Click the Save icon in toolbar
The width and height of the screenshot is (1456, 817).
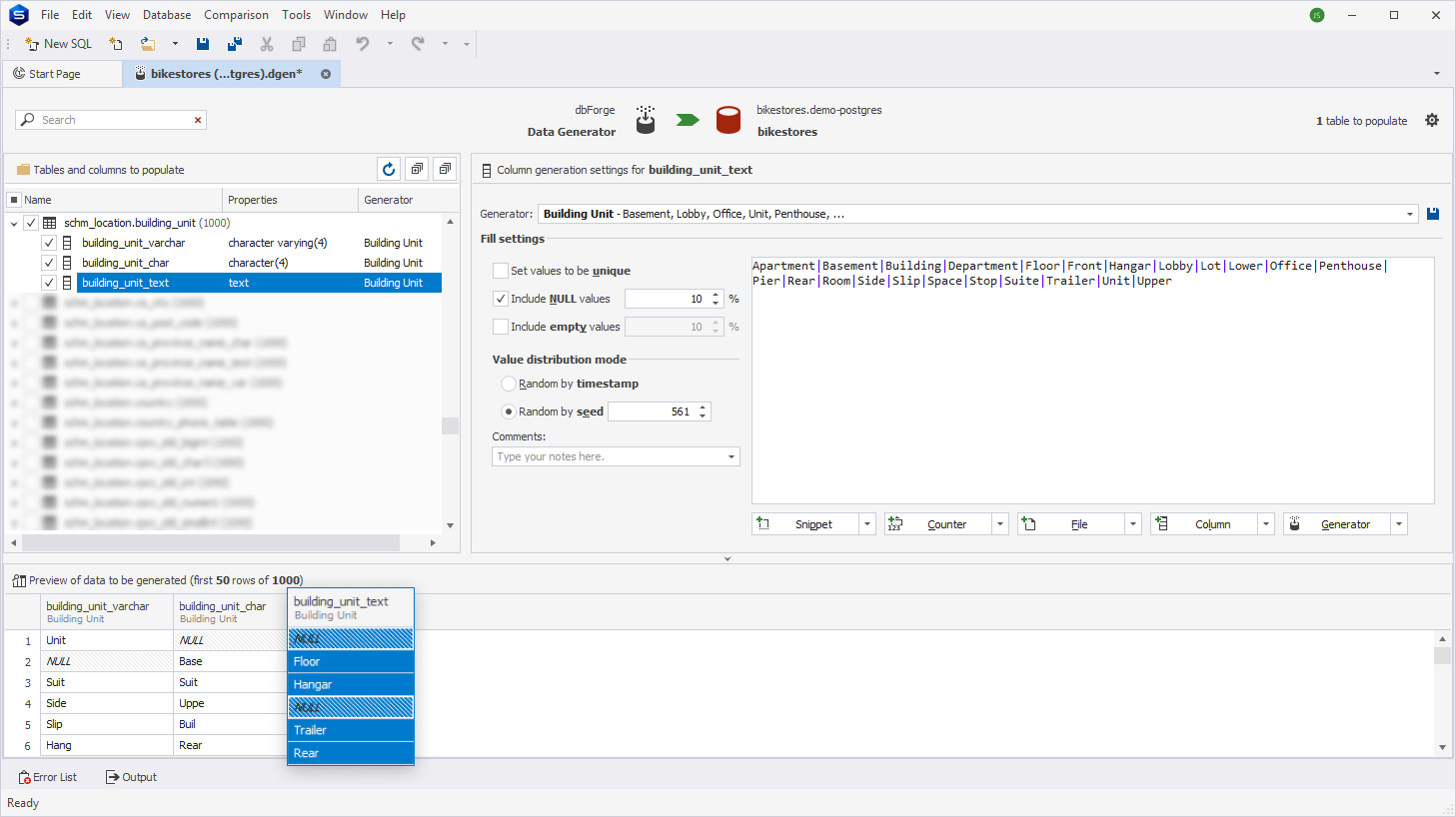click(x=203, y=44)
